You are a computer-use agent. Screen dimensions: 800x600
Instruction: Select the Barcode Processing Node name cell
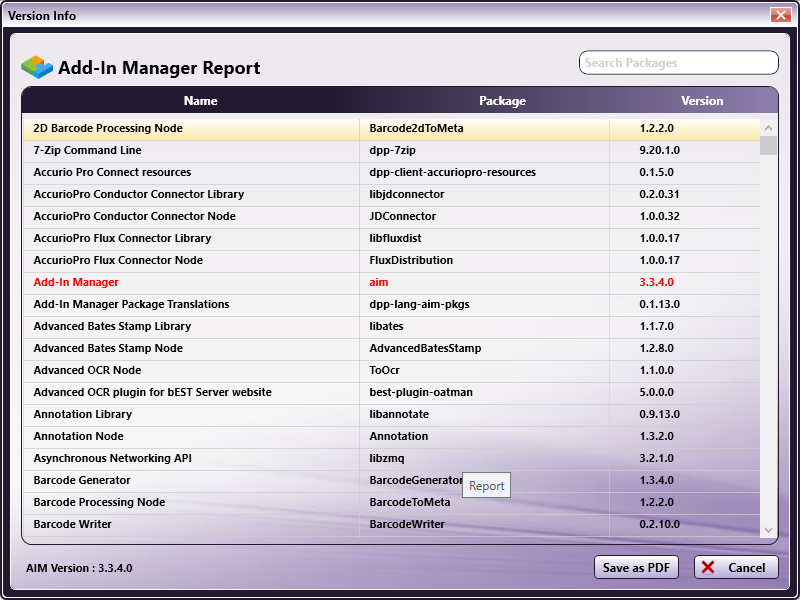tap(191, 502)
